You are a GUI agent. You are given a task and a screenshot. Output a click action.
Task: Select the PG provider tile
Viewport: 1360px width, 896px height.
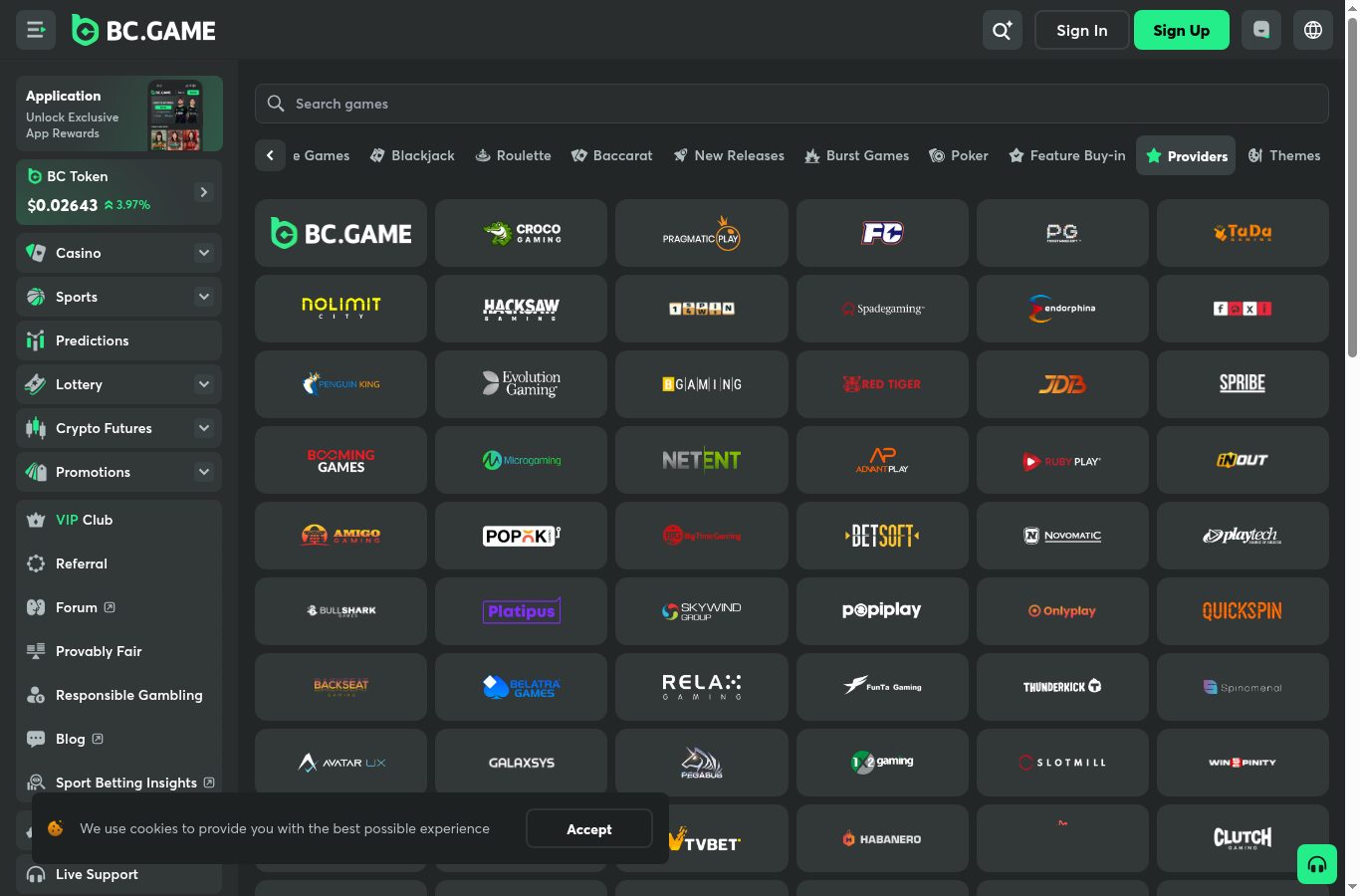tap(1062, 233)
